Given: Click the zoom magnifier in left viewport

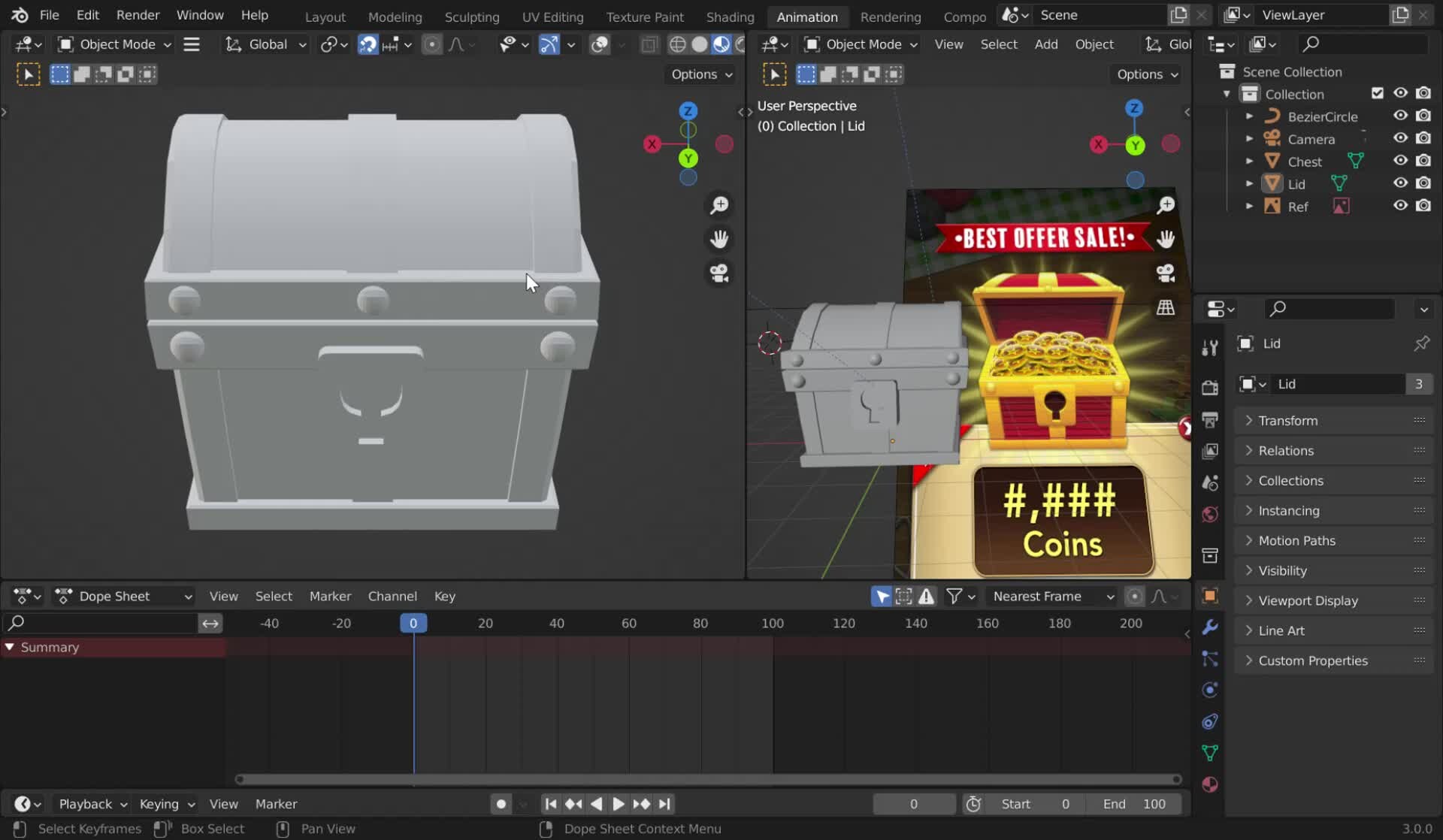Looking at the screenshot, I should (719, 205).
